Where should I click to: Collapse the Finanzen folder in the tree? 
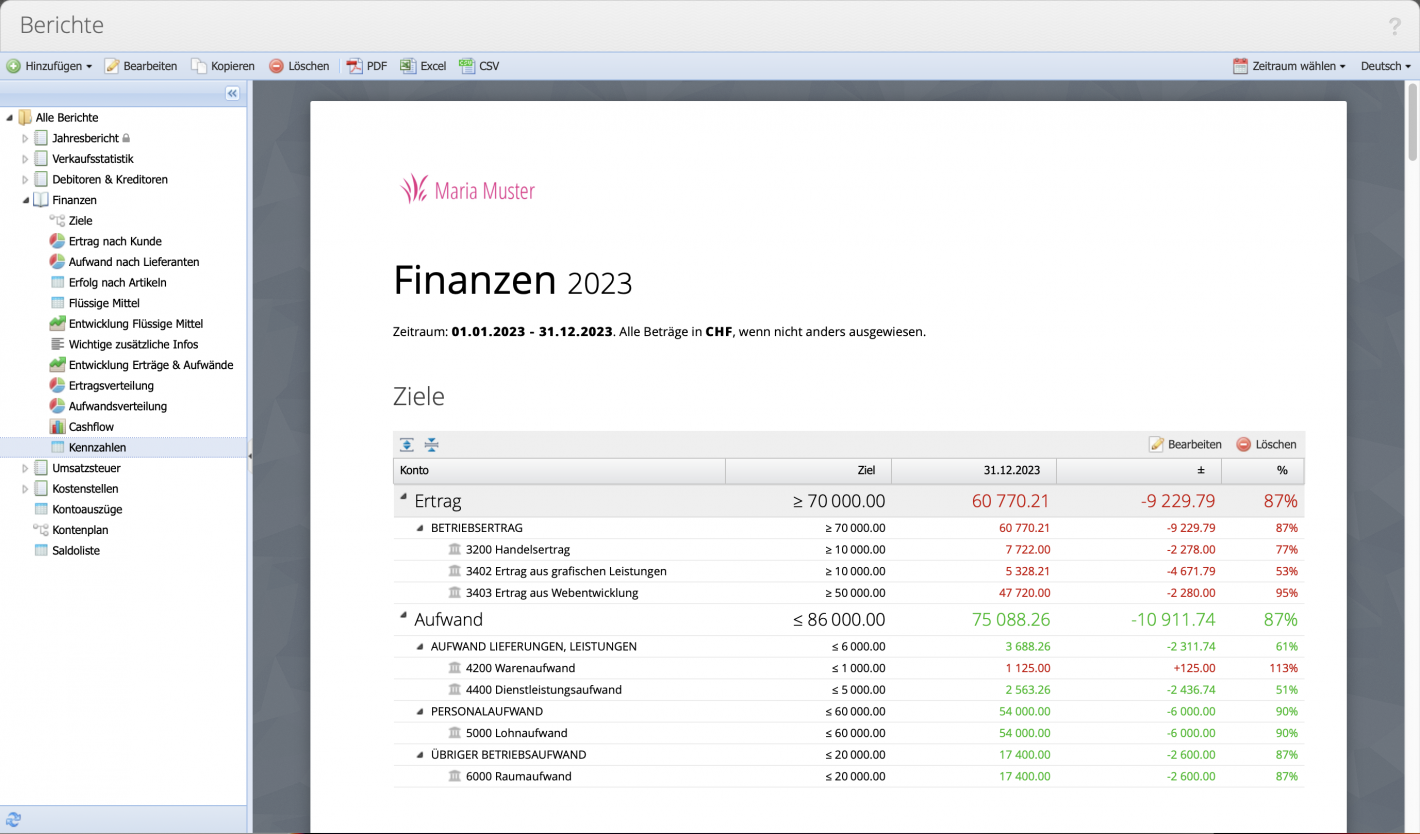[x=23, y=199]
